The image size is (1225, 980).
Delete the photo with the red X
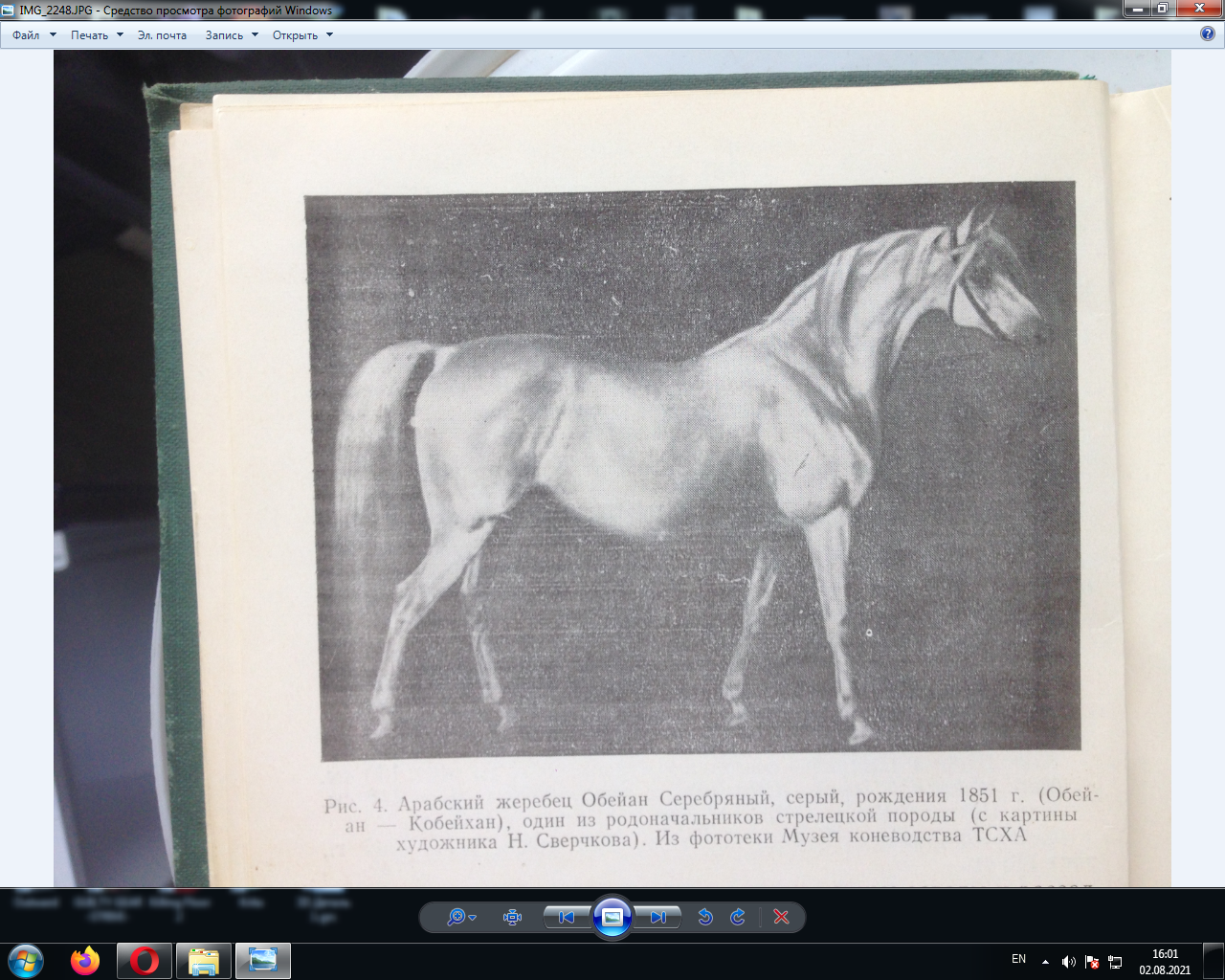781,917
